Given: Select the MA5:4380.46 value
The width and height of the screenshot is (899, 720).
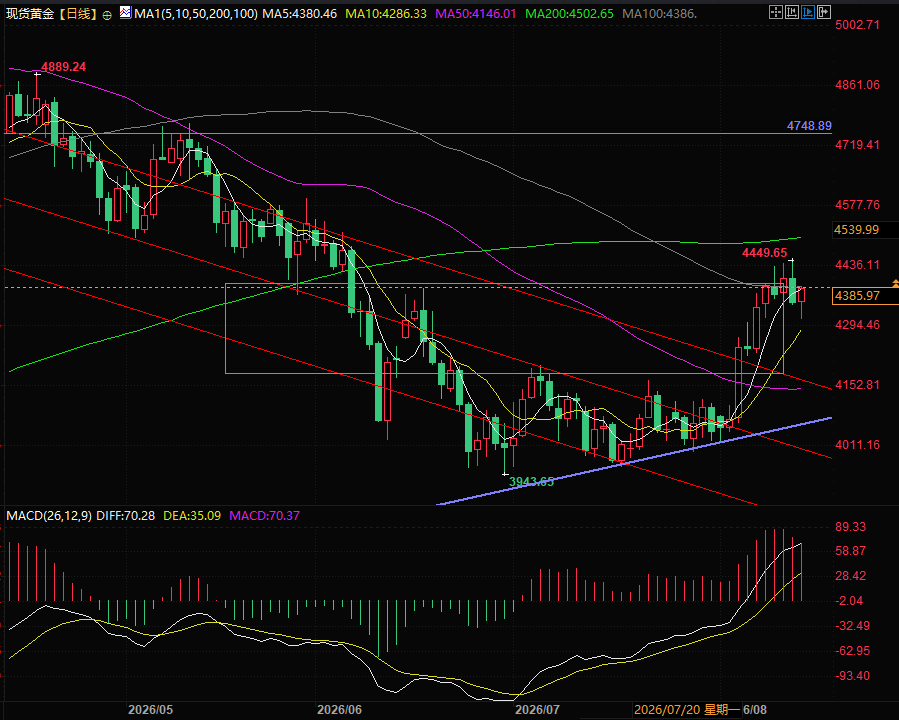Looking at the screenshot, I should pyautogui.click(x=299, y=13).
